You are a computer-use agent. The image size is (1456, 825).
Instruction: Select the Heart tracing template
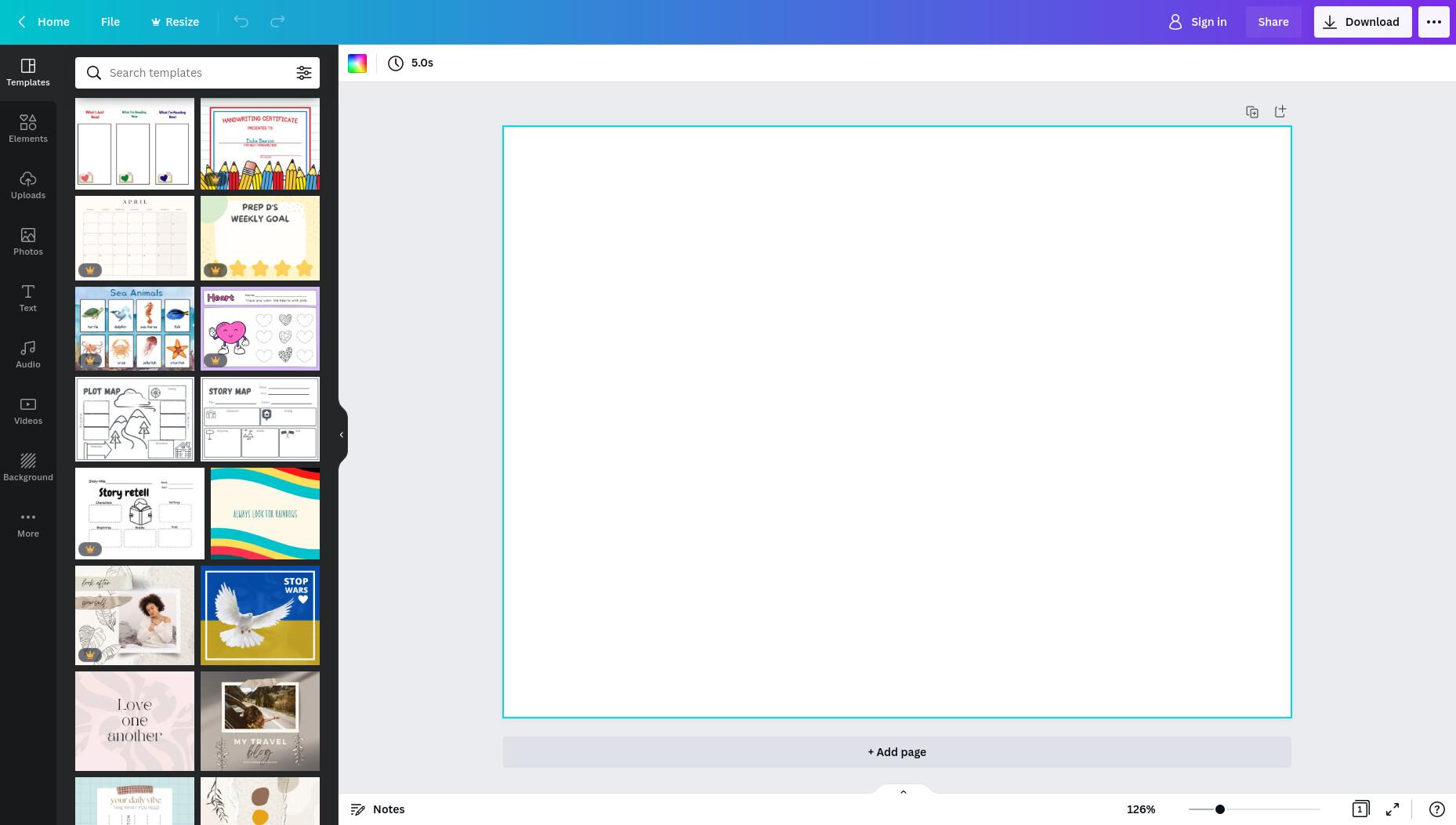[260, 329]
